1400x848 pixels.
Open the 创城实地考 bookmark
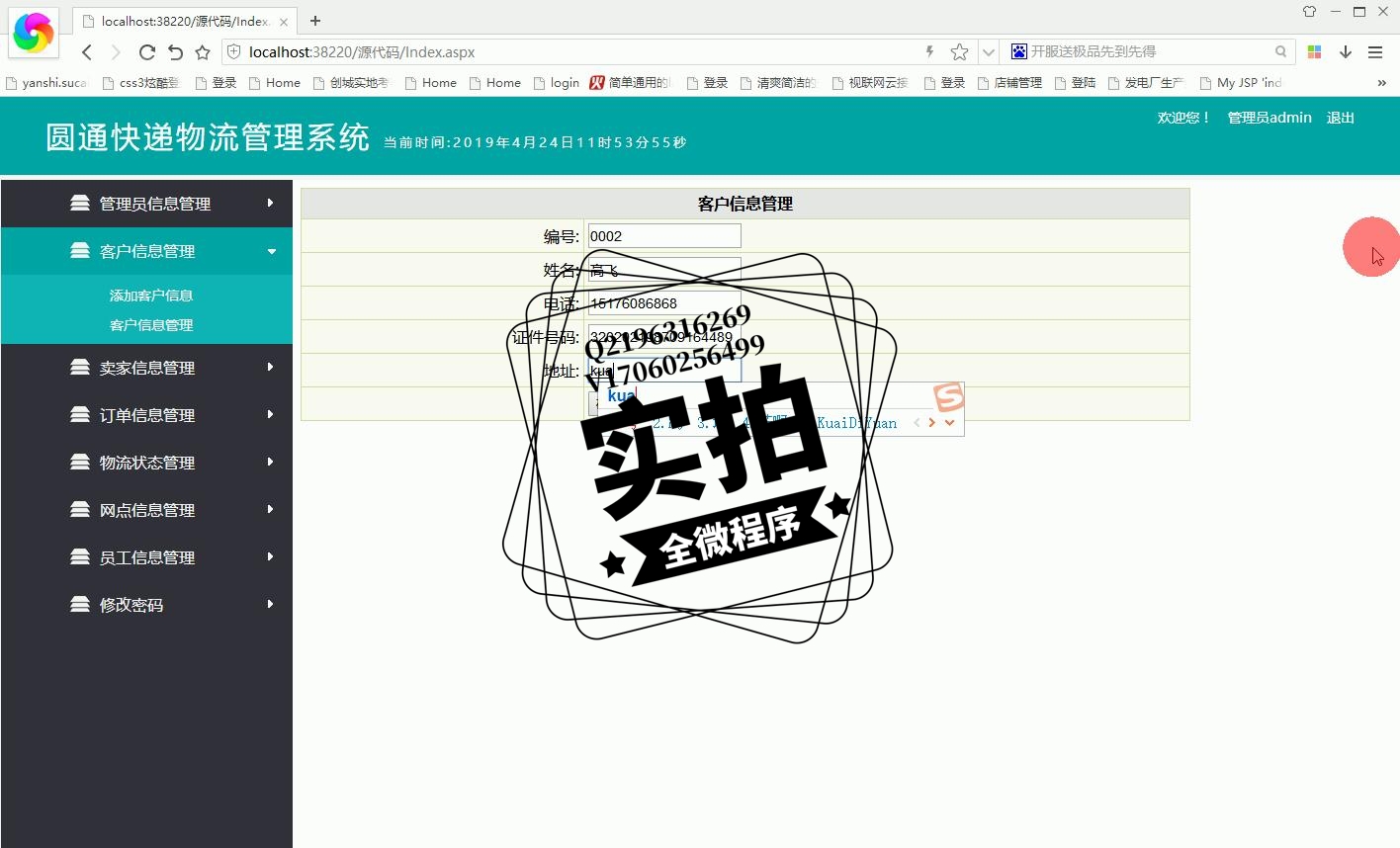click(351, 83)
